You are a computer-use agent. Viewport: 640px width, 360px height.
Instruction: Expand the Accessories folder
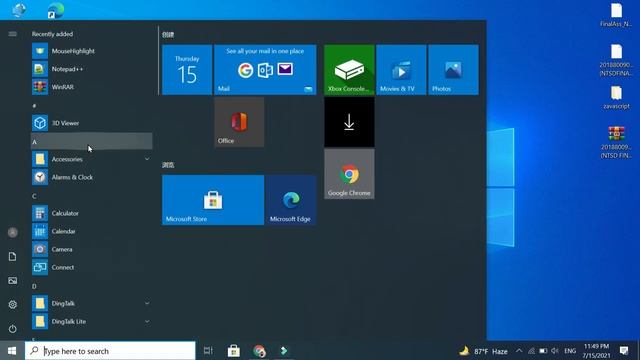[92, 159]
